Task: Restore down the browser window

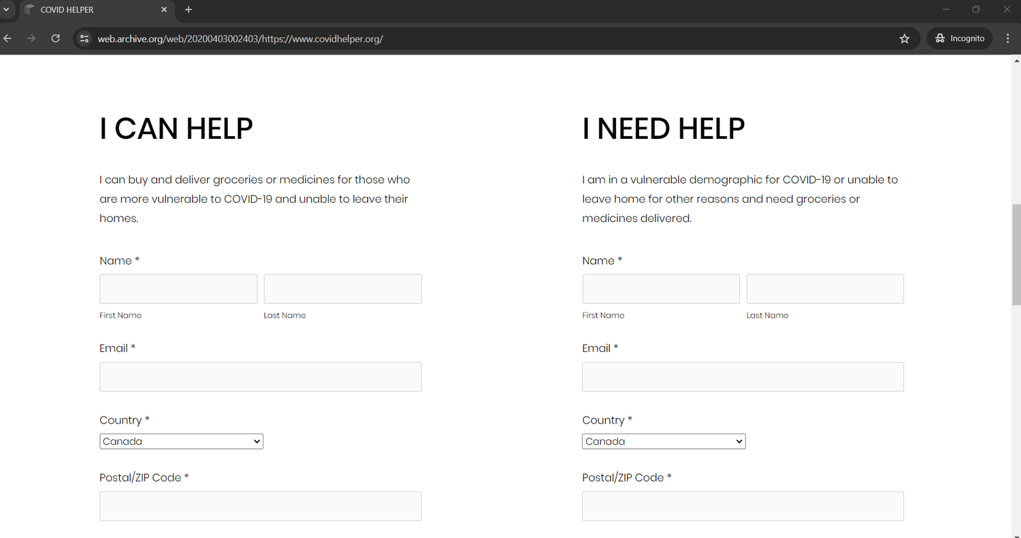Action: pos(975,10)
